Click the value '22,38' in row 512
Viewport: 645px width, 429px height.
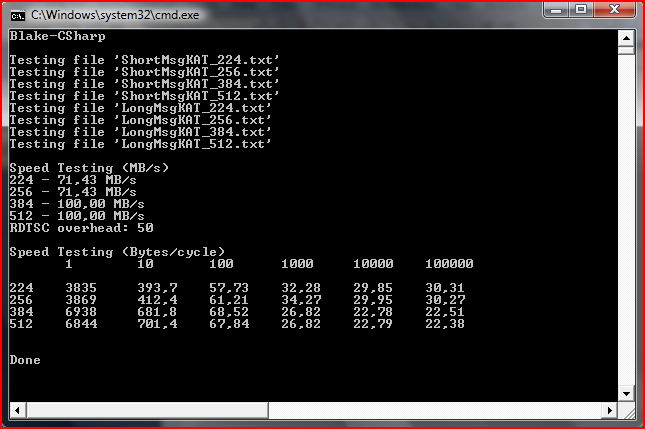(445, 324)
